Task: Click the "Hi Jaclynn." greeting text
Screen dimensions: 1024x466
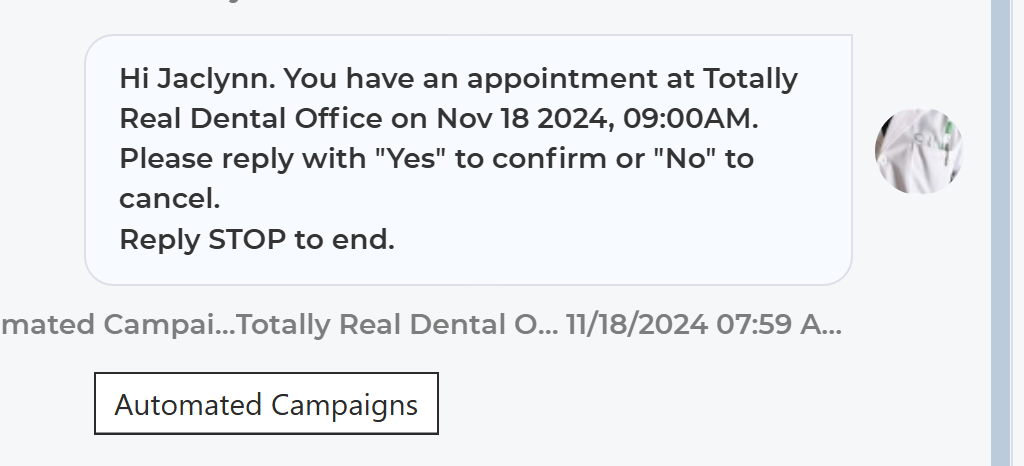Action: [197, 79]
